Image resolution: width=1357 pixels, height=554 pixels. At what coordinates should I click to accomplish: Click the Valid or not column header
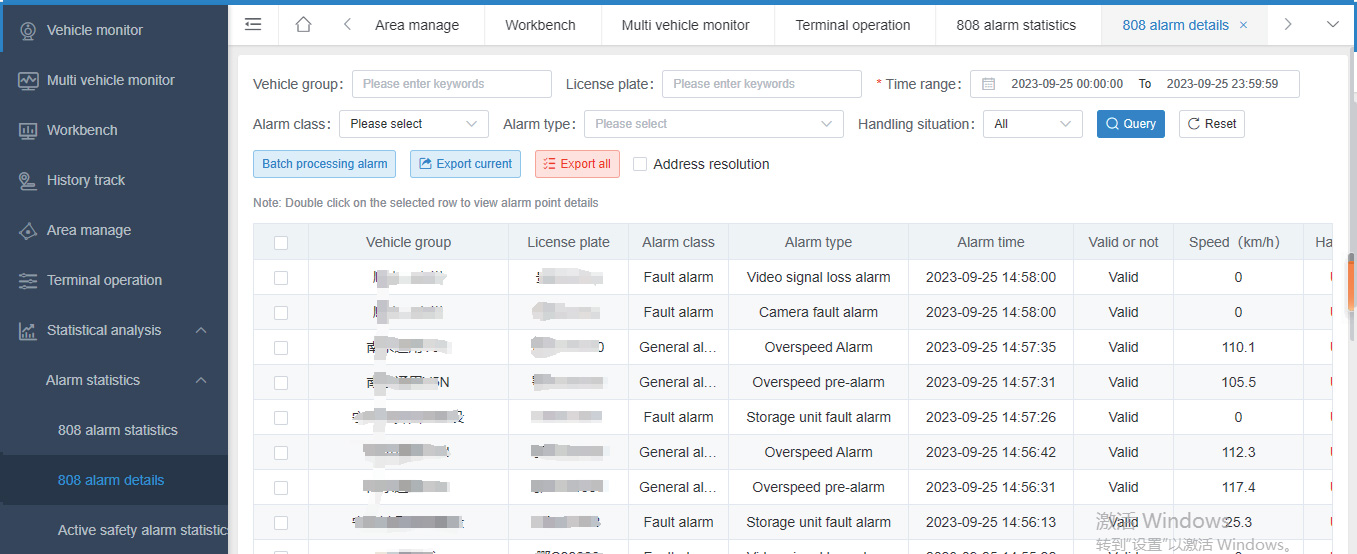point(1124,242)
